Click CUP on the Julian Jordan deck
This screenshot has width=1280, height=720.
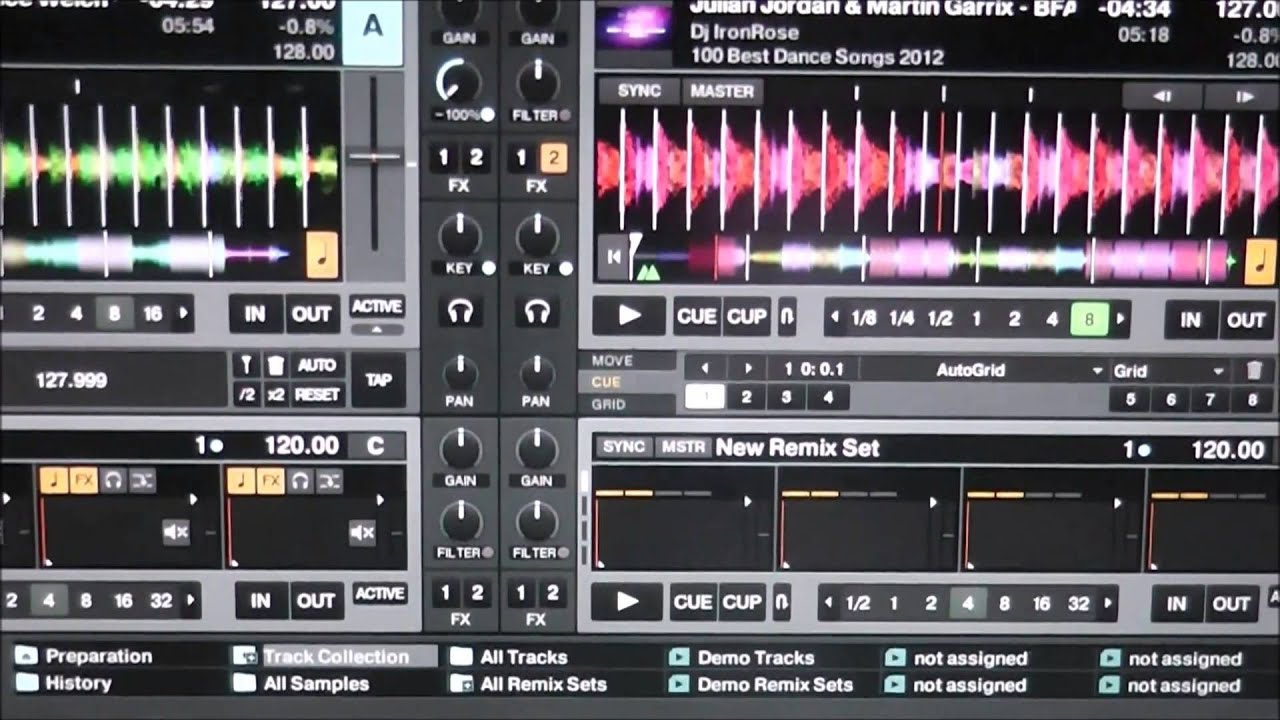click(x=746, y=317)
